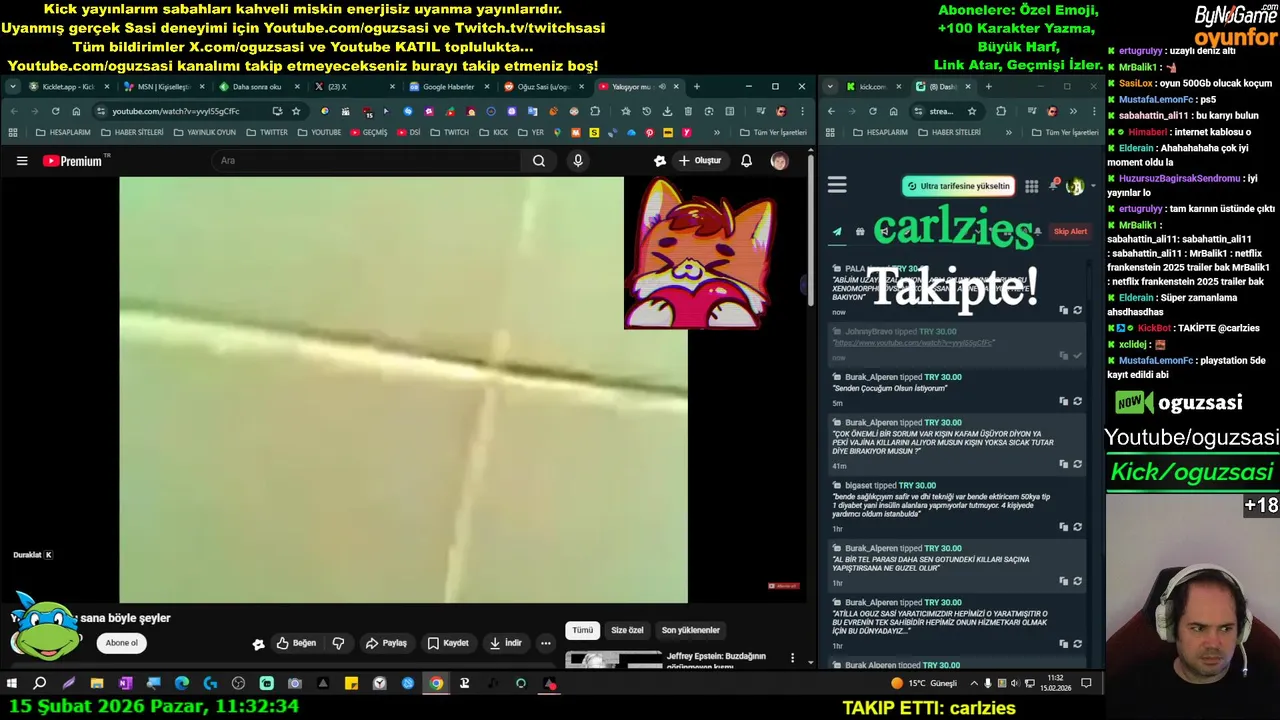Open more actions ellipsis under video
1280x720 pixels.
pyautogui.click(x=545, y=643)
